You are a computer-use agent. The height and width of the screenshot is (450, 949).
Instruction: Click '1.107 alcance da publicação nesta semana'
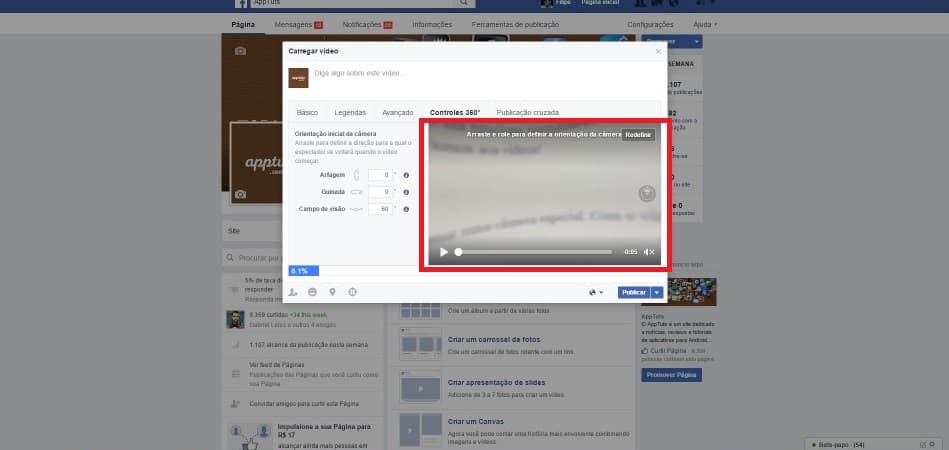308,345
